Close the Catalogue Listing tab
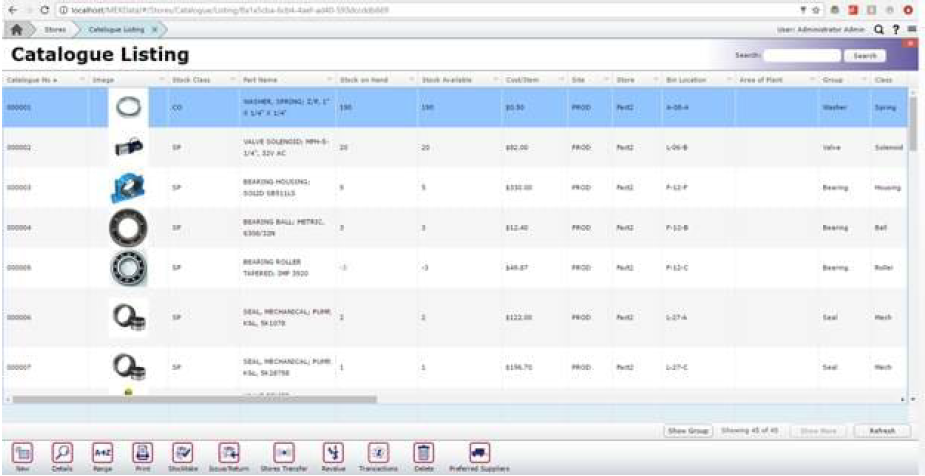 (157, 30)
